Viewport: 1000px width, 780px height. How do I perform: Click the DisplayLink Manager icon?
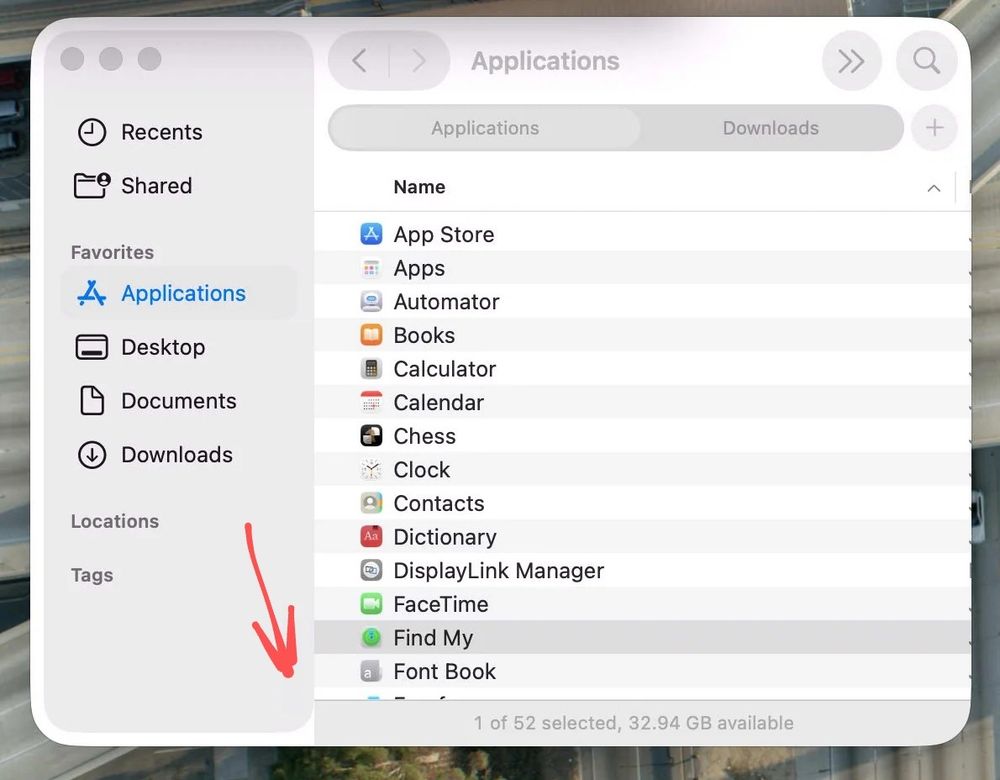pyautogui.click(x=371, y=570)
